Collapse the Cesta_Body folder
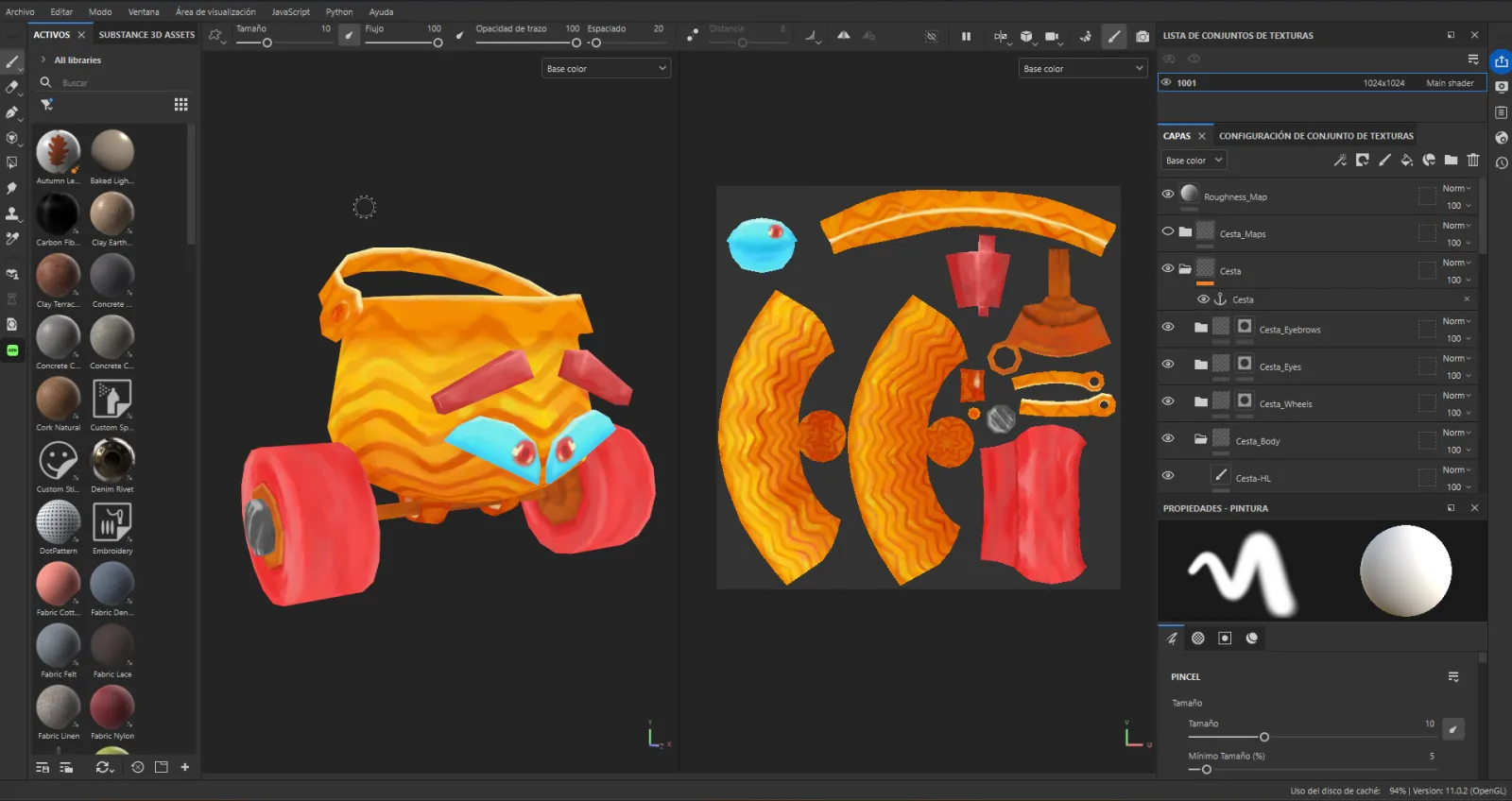This screenshot has width=1512, height=801. coord(1200,439)
